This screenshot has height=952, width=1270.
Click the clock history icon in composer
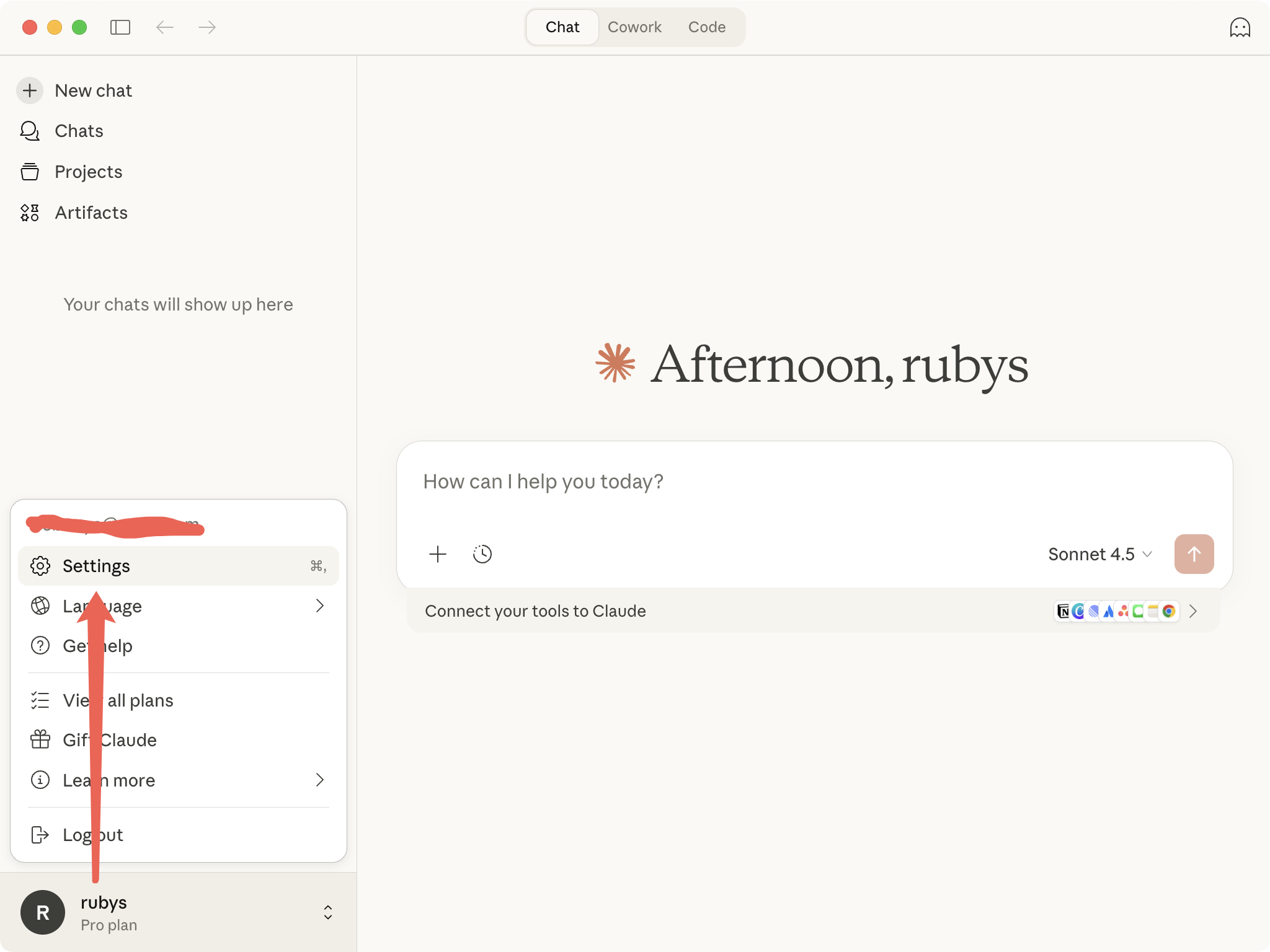(x=482, y=554)
